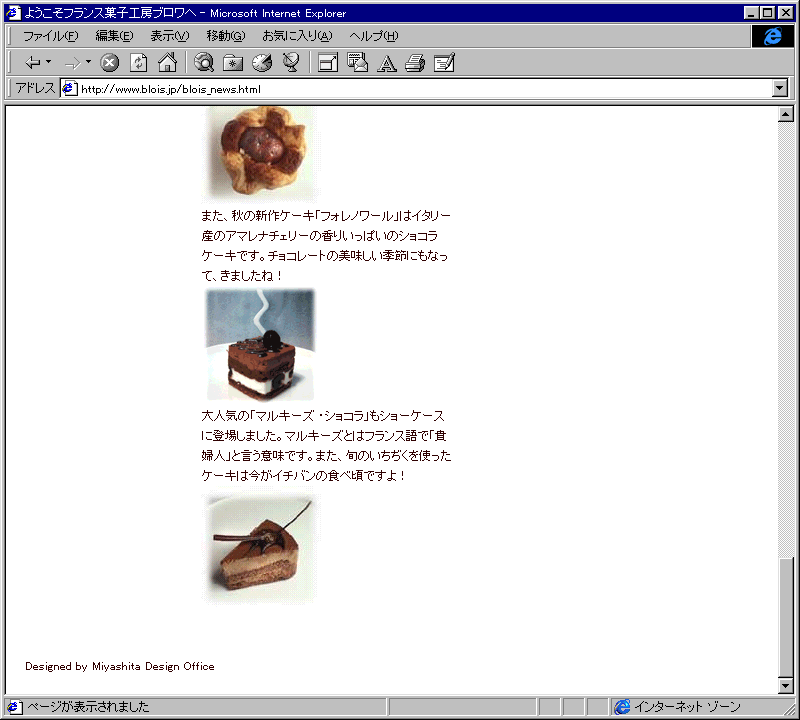The width and height of the screenshot is (800, 720).
Task: Go to the Home page icon
Action: tap(167, 63)
